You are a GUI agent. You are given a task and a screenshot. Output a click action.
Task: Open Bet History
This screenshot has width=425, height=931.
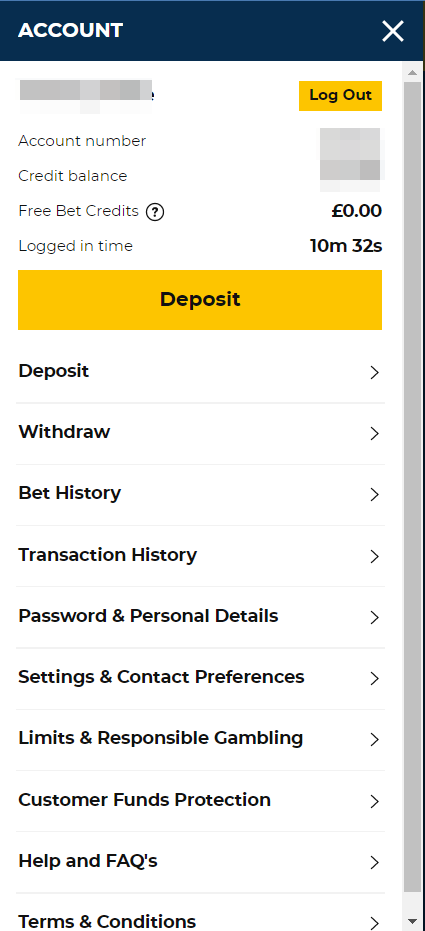[x=200, y=495]
